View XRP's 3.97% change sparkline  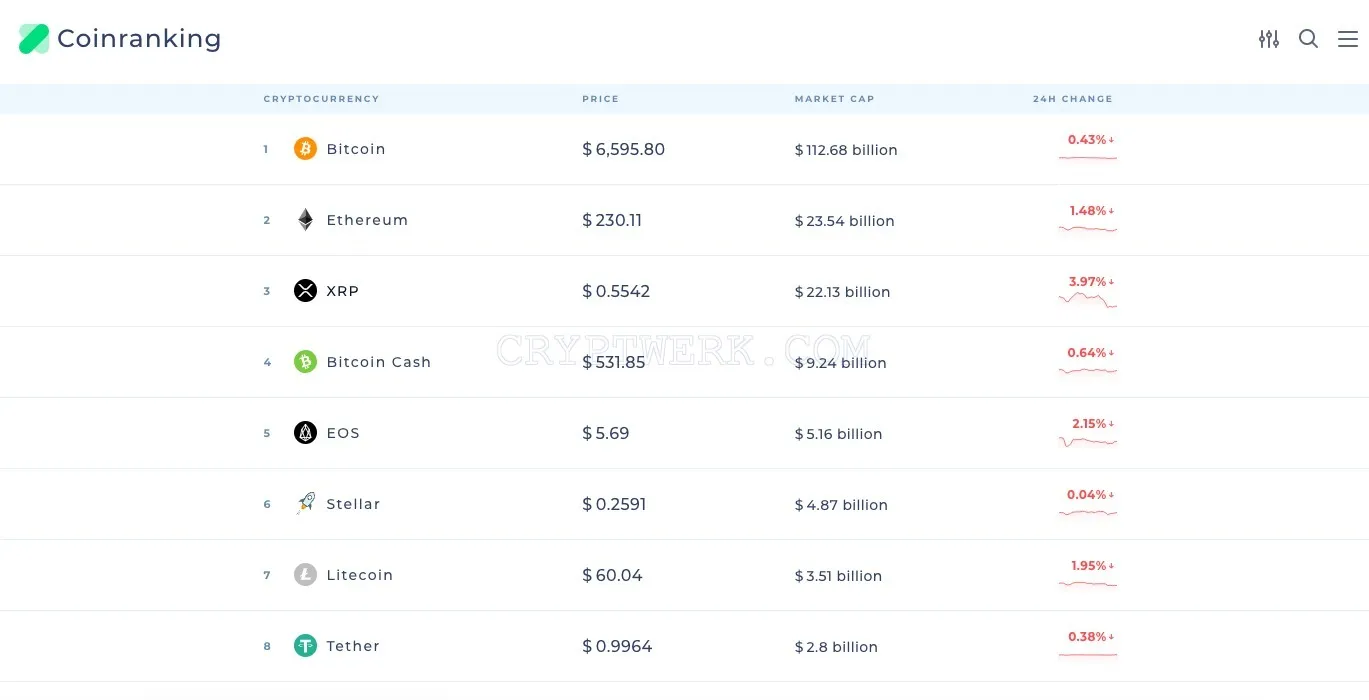click(1088, 300)
